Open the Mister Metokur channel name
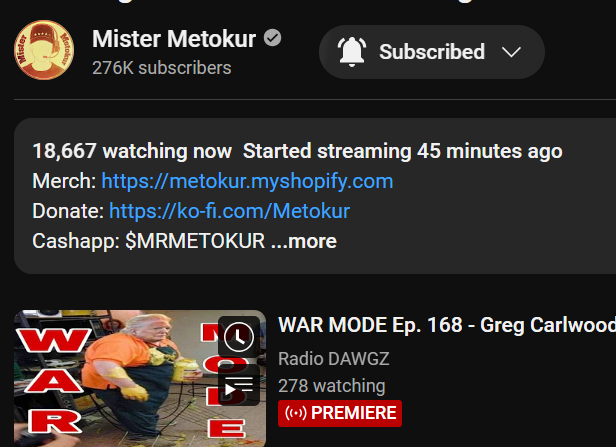Image resolution: width=616 pixels, height=447 pixels. [174, 38]
